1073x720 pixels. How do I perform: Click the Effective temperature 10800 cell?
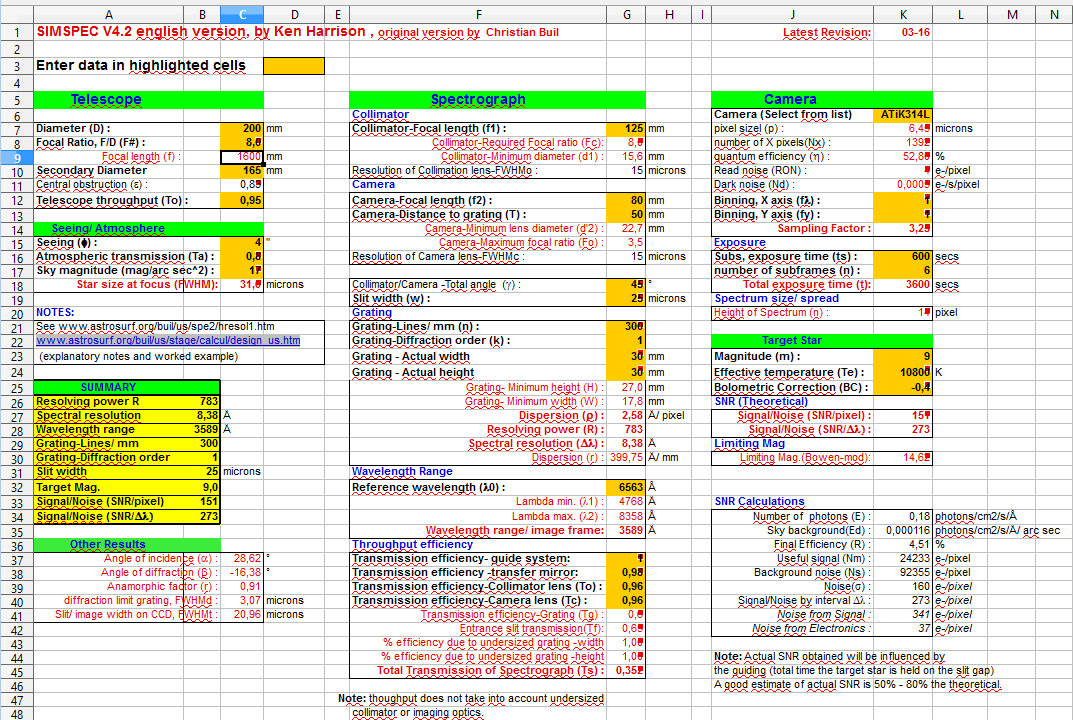903,372
